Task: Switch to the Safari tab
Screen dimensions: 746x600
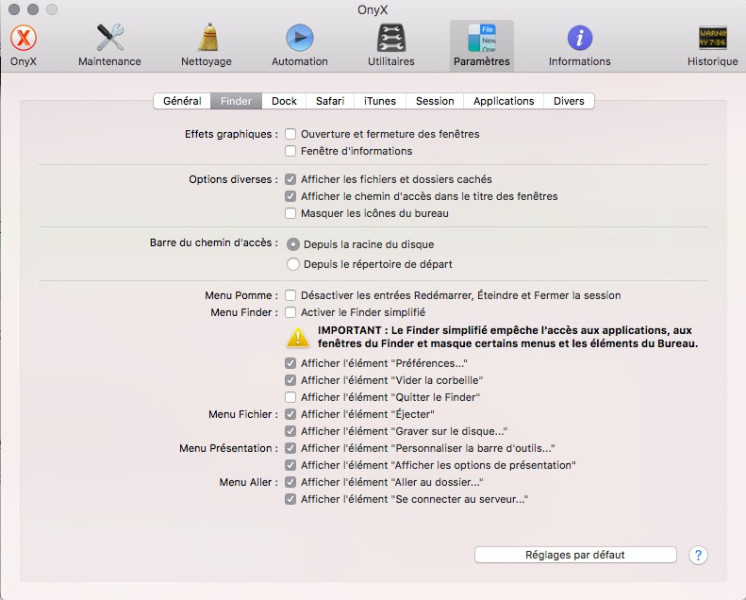Action: click(x=330, y=101)
